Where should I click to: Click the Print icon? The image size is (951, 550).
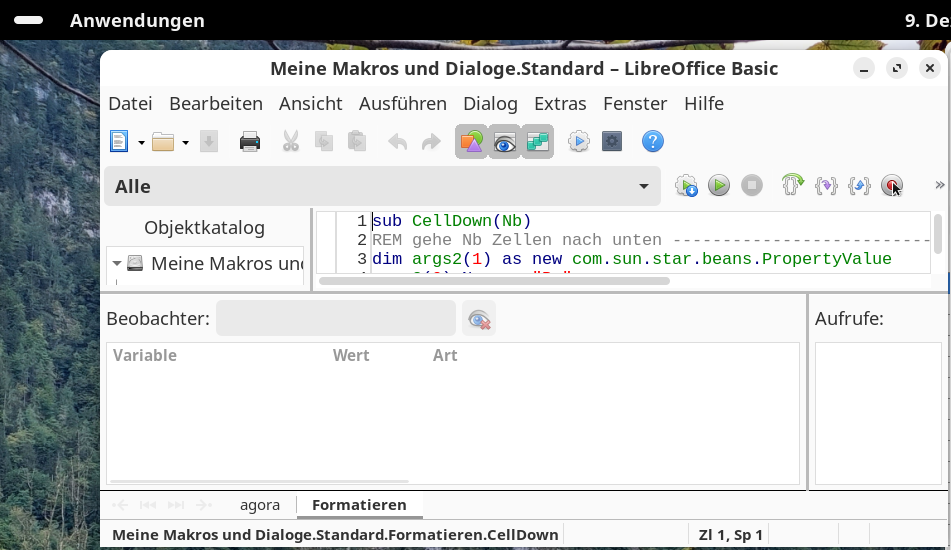click(x=250, y=142)
